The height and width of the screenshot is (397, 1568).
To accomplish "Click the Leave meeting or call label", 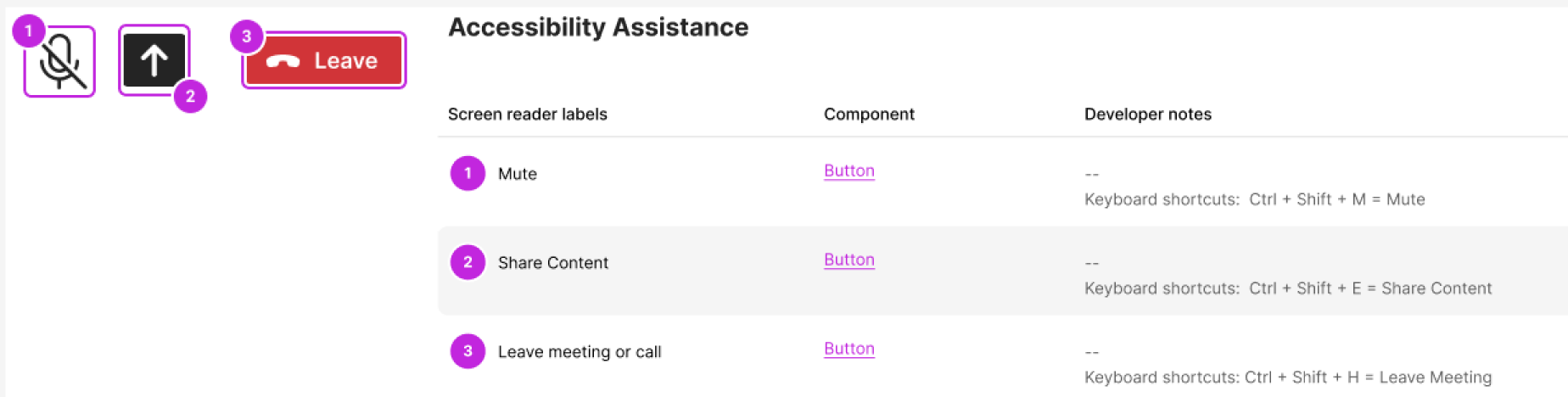I will [580, 352].
